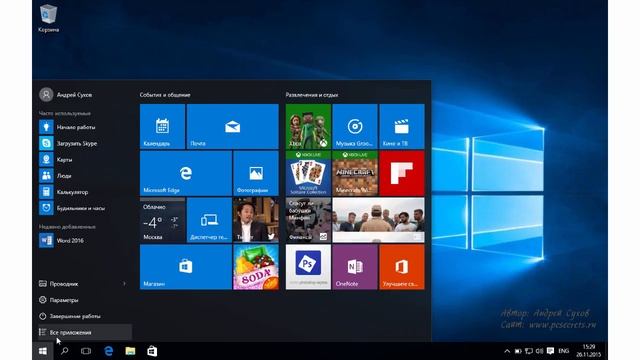Open the OneNote tile
This screenshot has height=360, width=640.
point(355,267)
